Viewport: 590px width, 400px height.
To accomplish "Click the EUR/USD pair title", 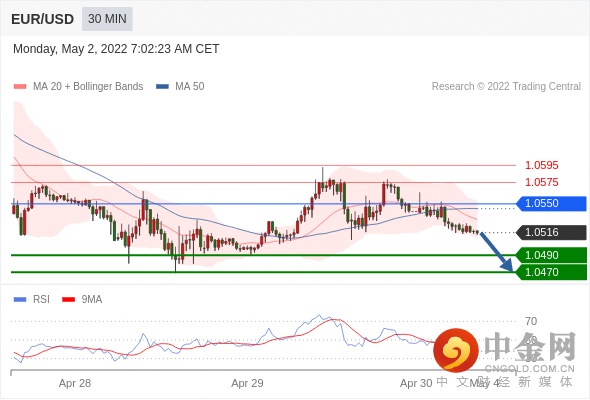I will pos(43,19).
